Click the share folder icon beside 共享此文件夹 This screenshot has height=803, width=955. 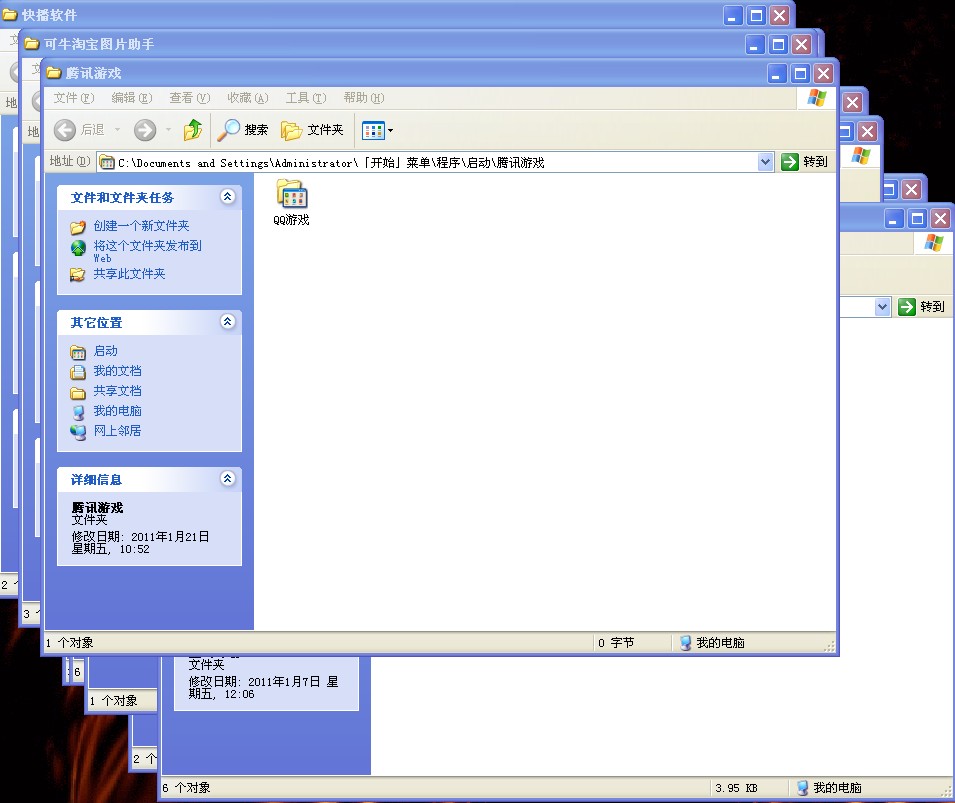point(78,275)
